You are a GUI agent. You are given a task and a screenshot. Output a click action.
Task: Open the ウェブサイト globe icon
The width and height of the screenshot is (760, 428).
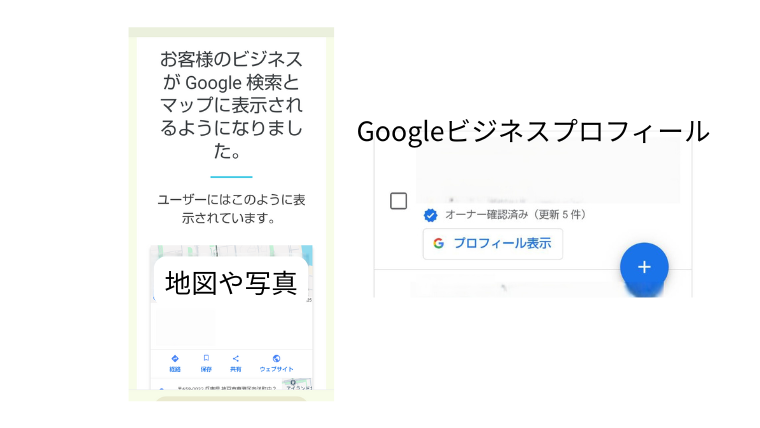coord(276,359)
